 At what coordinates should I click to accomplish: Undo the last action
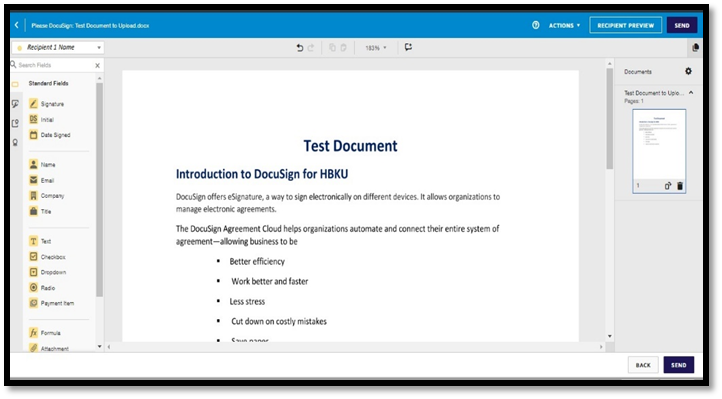pos(300,47)
